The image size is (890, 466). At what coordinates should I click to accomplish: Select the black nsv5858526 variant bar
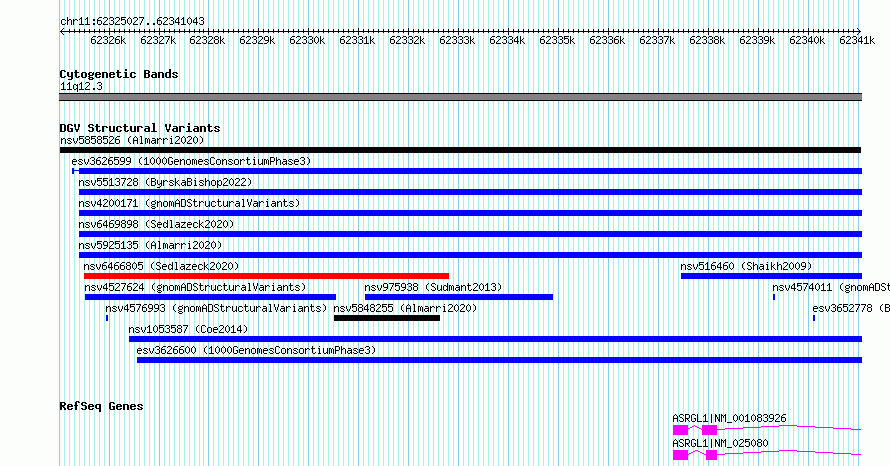click(x=460, y=150)
